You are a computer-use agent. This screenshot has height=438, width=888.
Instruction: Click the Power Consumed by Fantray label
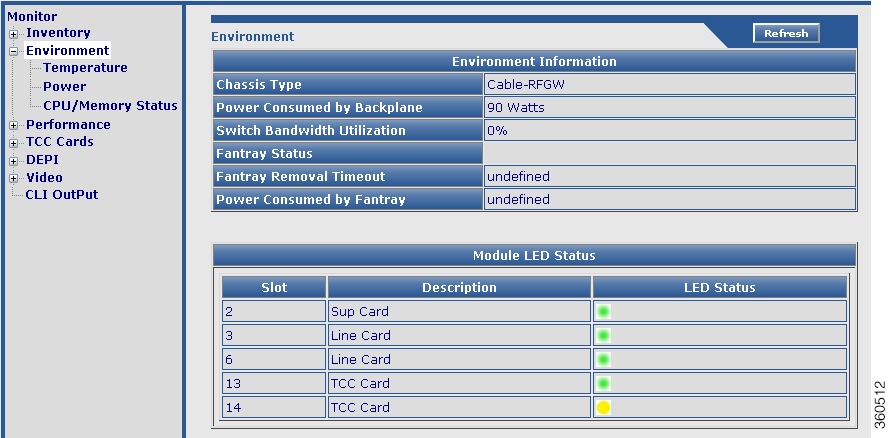(348, 199)
